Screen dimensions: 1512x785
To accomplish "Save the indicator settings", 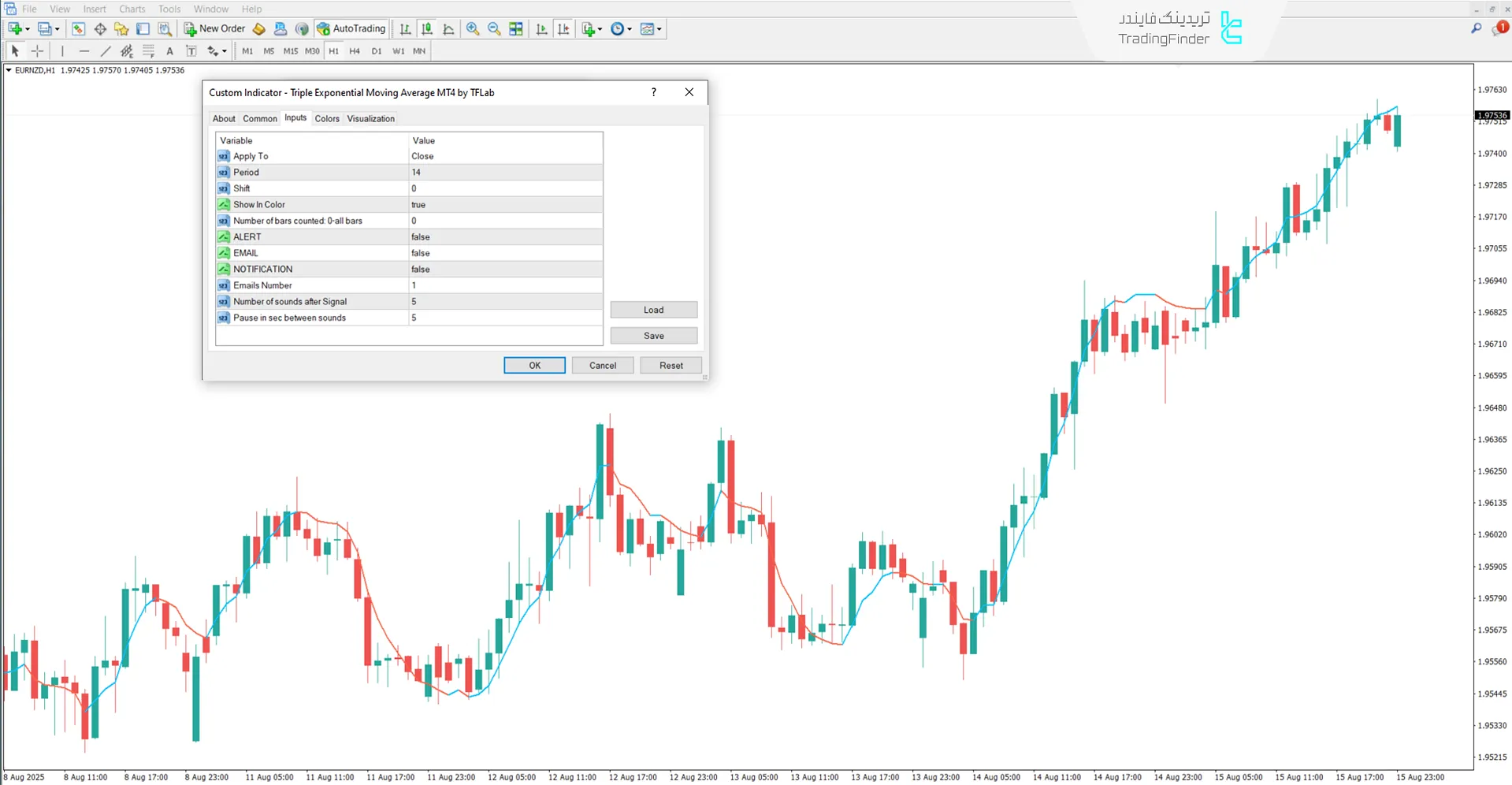I will point(653,335).
